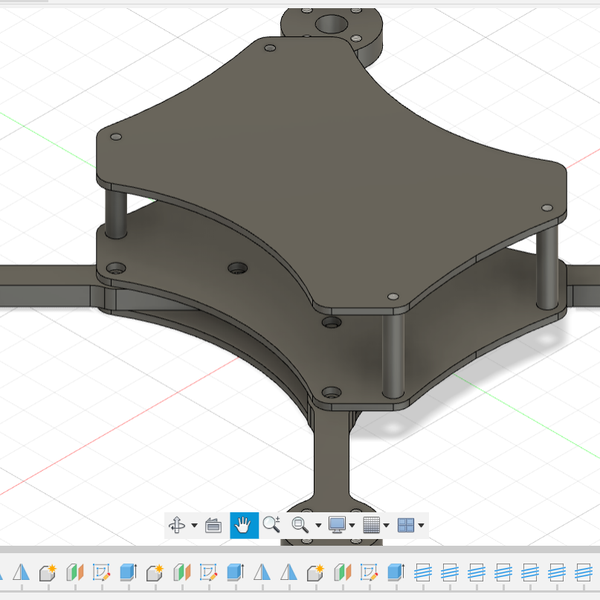Click the Zoom Window / Fit icon
The width and height of the screenshot is (600, 600).
pyautogui.click(x=300, y=525)
